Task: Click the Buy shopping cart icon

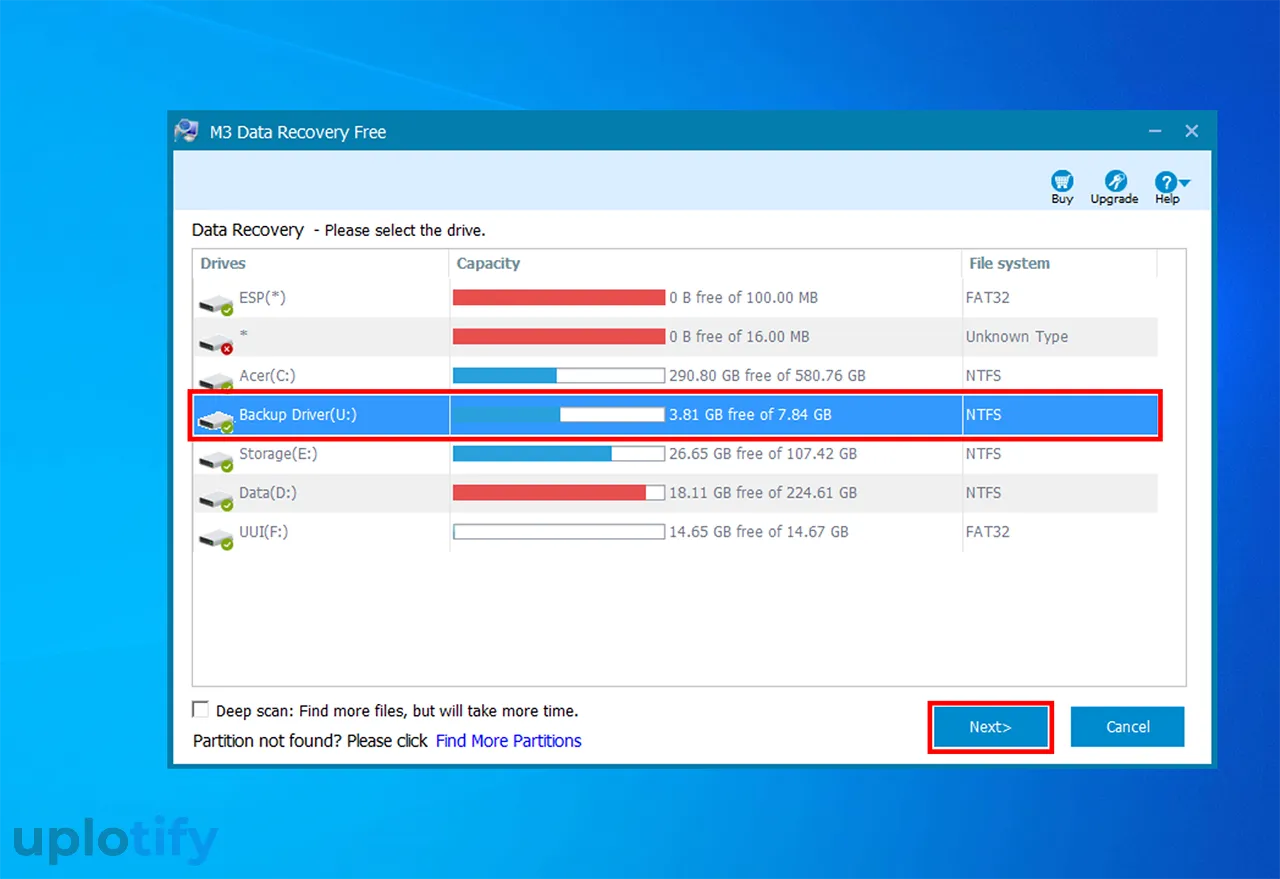Action: tap(1062, 181)
